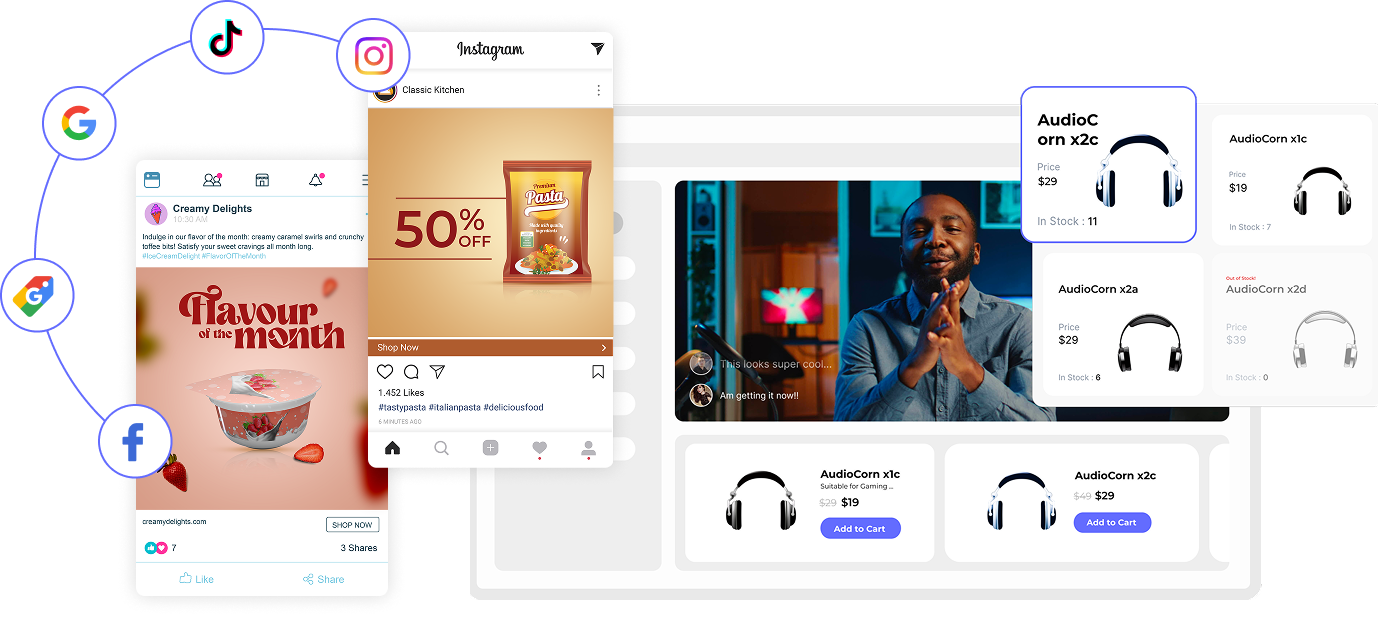The width and height of the screenshot is (1378, 617).
Task: Open the three-dot menu on Classic Kitchen post
Action: click(599, 90)
